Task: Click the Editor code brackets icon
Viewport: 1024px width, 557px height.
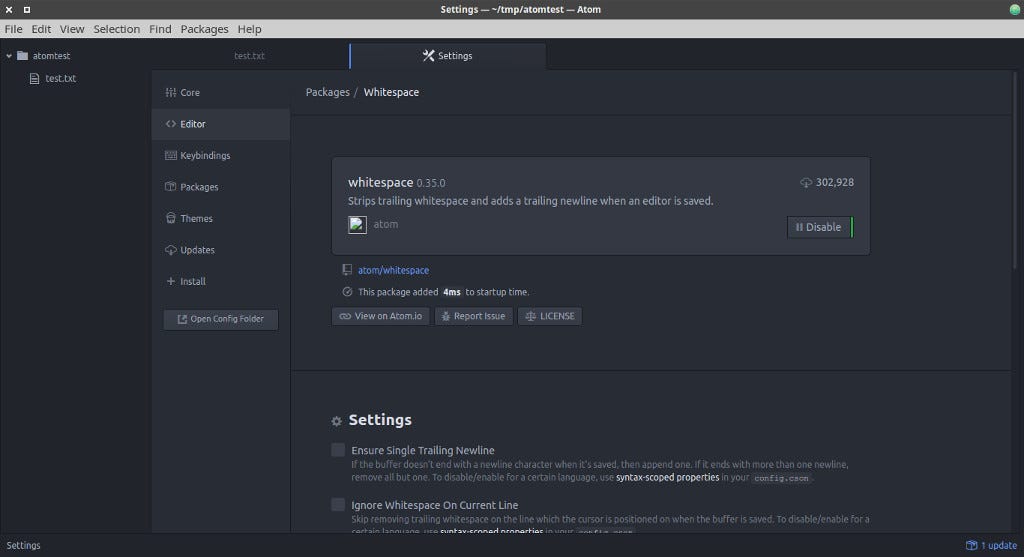Action: click(x=170, y=124)
